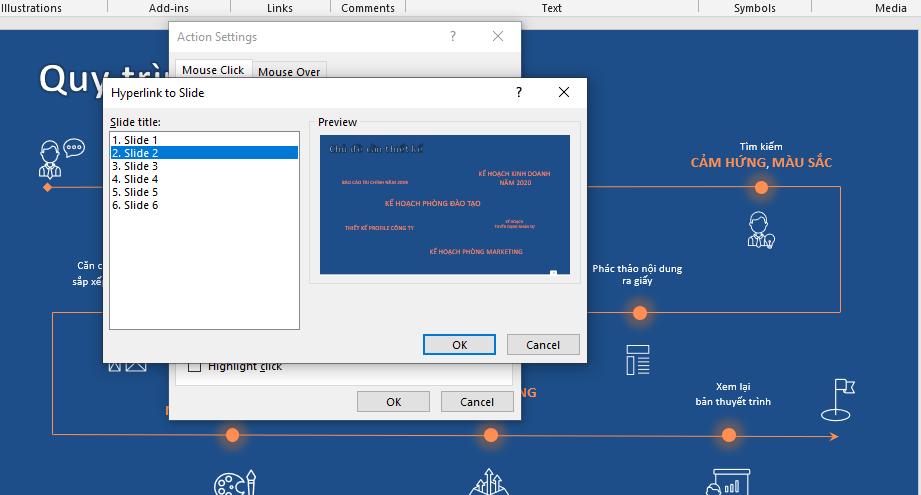Open the Illustrations ribbon group

point(31,8)
